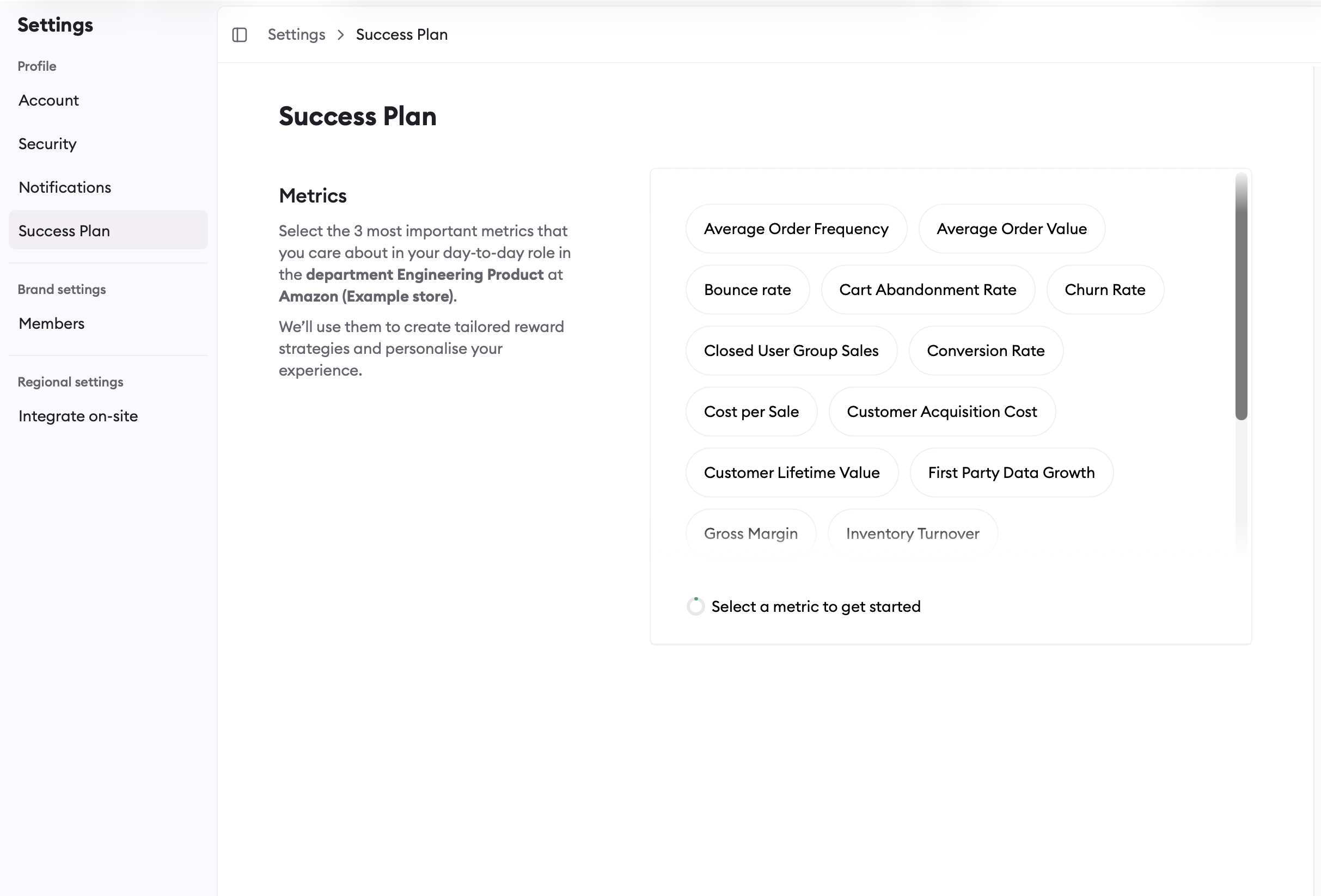Open the Members page under Brand settings

(x=51, y=323)
